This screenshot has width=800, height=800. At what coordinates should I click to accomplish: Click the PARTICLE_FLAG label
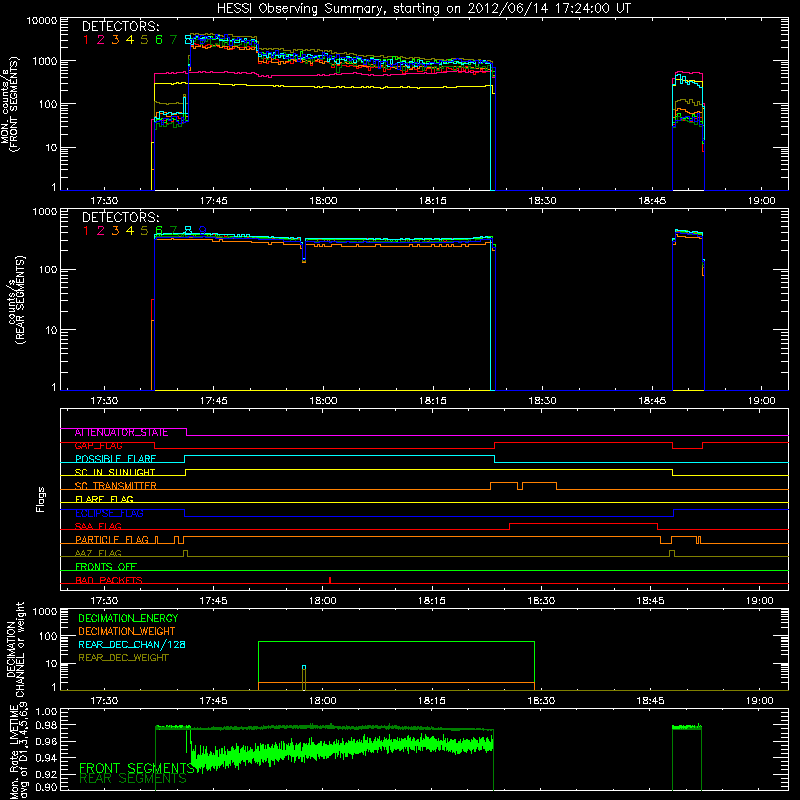(112, 539)
